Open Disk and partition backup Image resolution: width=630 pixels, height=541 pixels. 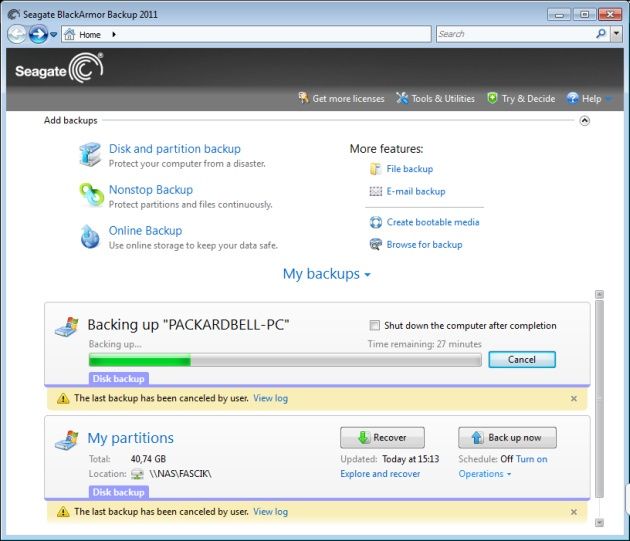tap(175, 149)
